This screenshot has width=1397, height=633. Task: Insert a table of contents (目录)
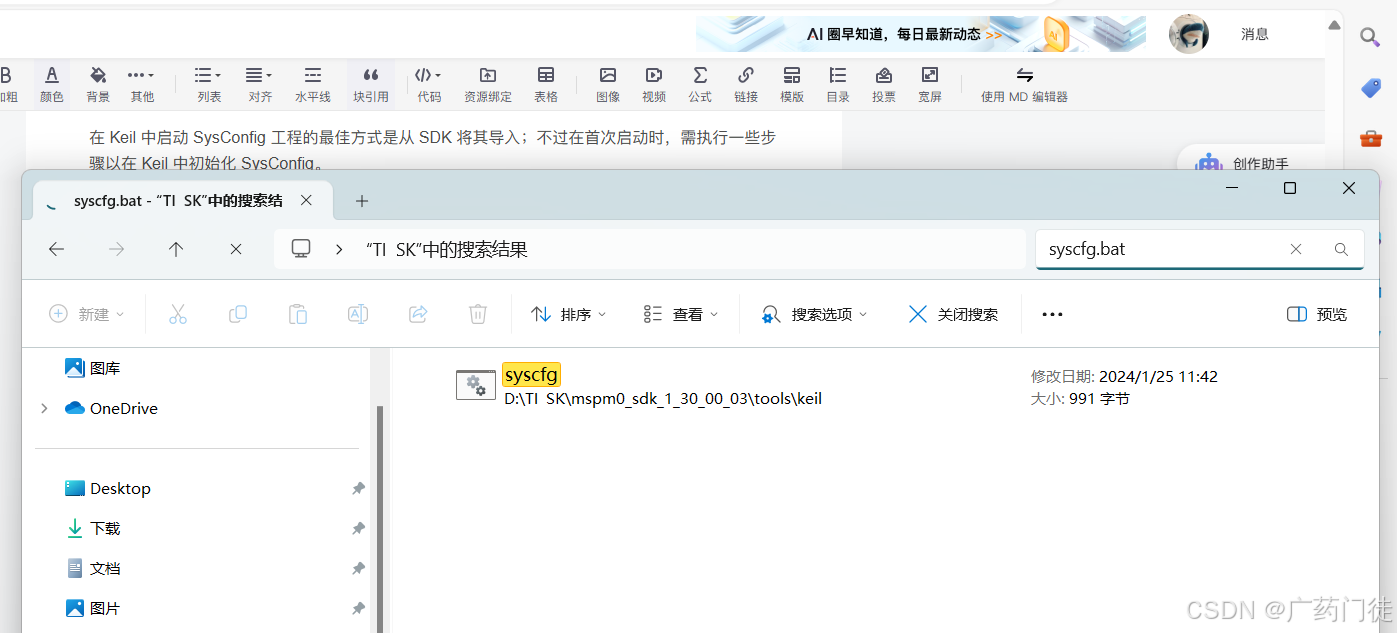[x=838, y=84]
